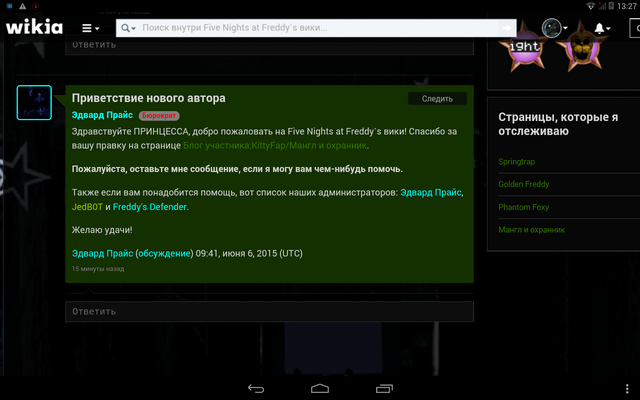Expand the search scope magnifier dropdown
The image size is (640, 400).
pos(128,28)
